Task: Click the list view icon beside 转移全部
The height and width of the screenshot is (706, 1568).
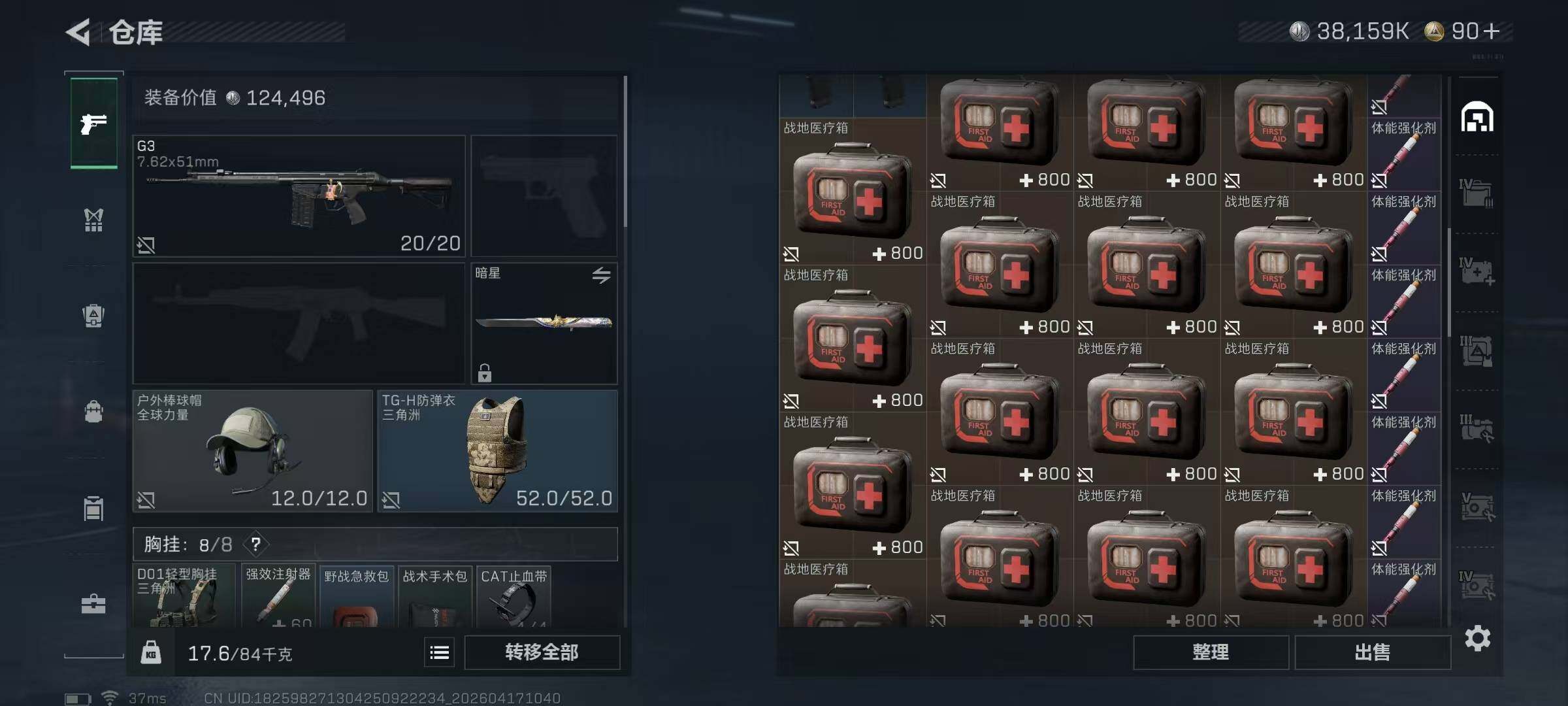Action: (x=440, y=652)
